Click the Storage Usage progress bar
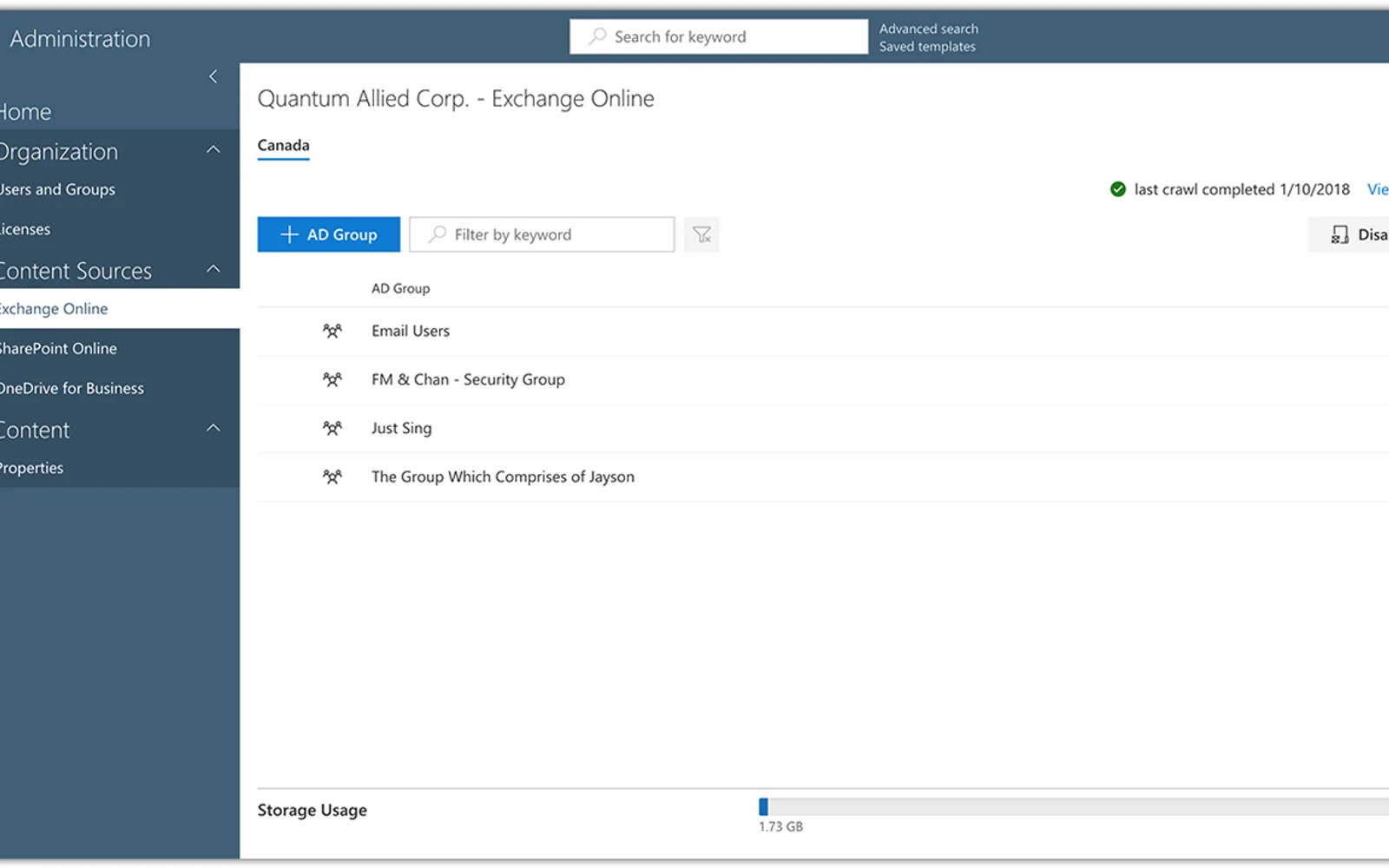 click(x=1074, y=807)
